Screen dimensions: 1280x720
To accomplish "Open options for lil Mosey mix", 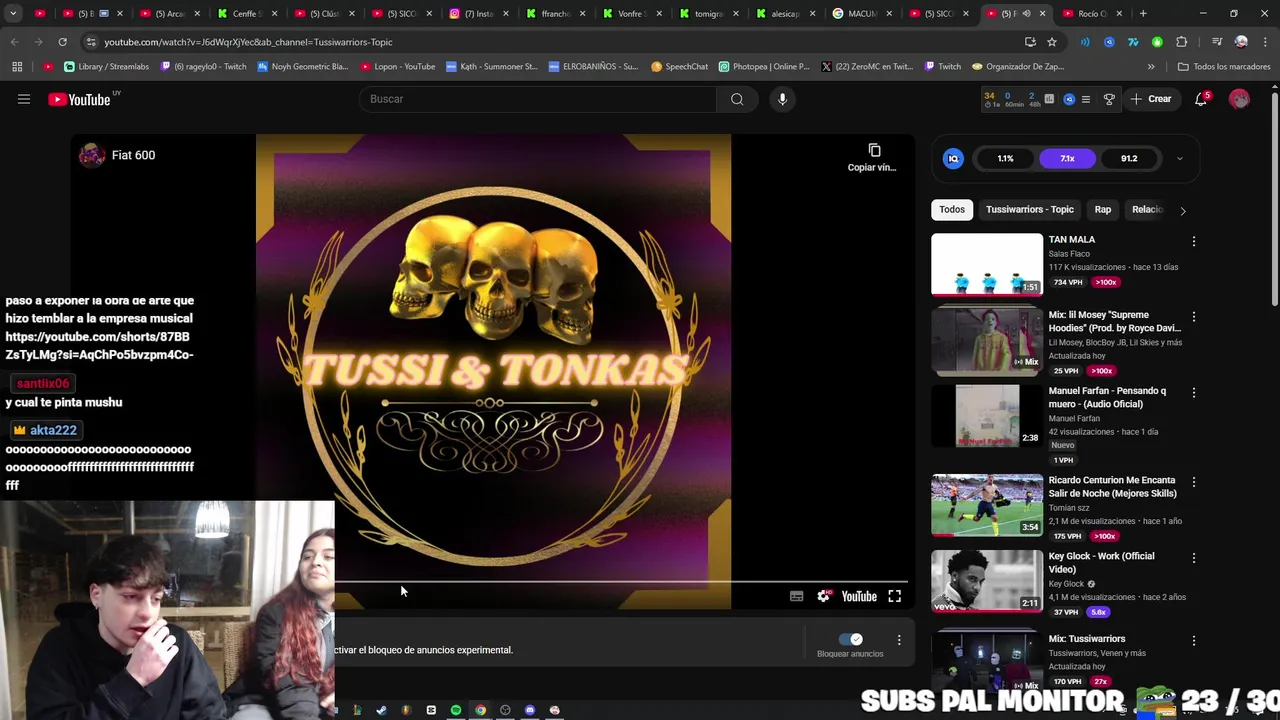I will point(1193,317).
